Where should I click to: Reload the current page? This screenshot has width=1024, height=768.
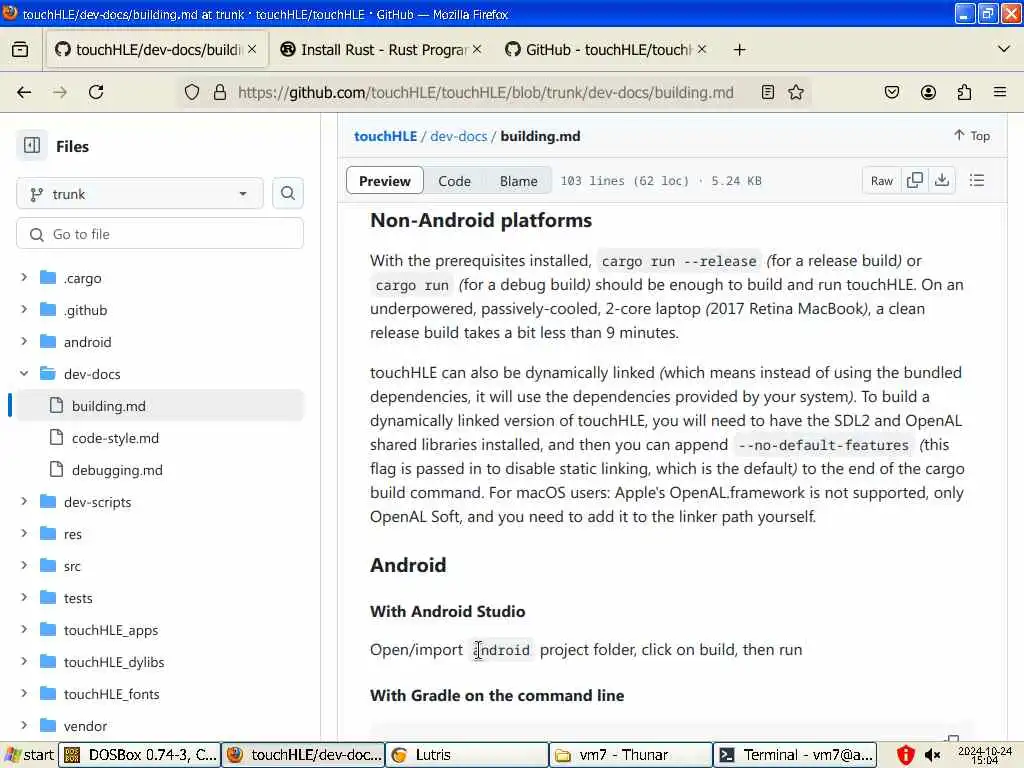coord(96,92)
